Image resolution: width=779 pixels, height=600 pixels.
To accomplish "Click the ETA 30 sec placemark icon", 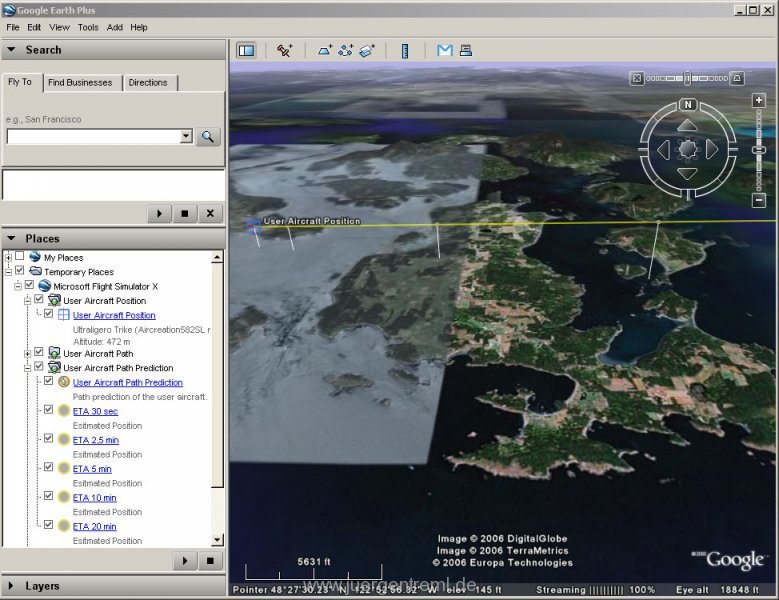I will coord(64,410).
